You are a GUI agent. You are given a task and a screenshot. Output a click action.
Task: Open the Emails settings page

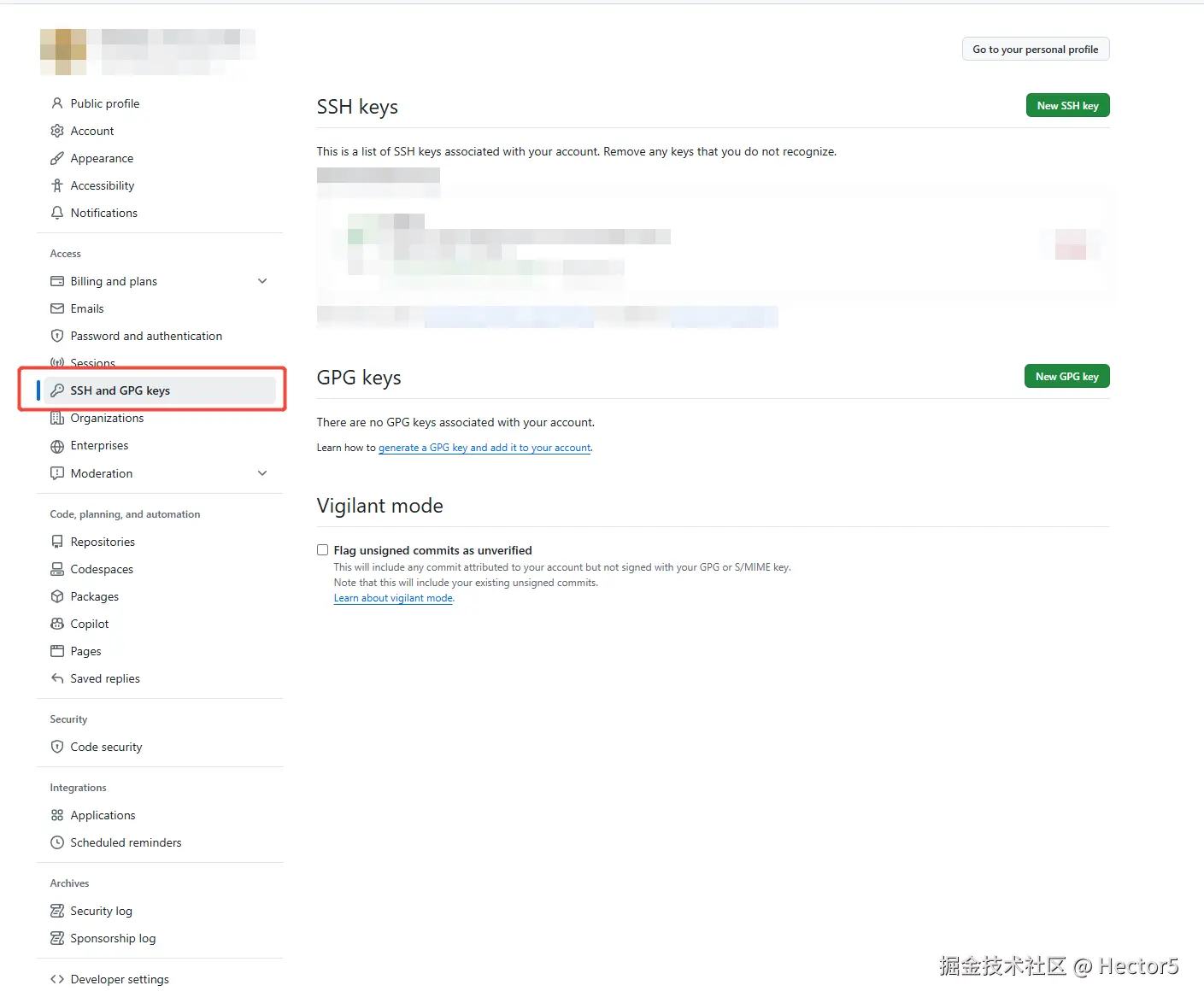[87, 308]
